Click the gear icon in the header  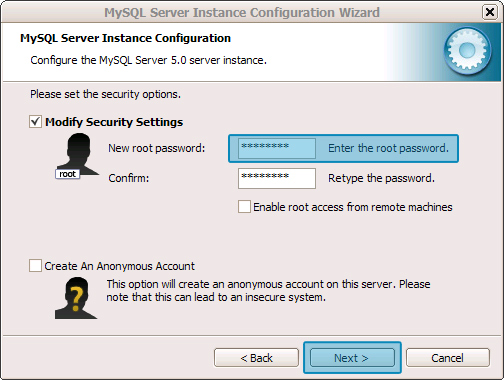coord(467,50)
